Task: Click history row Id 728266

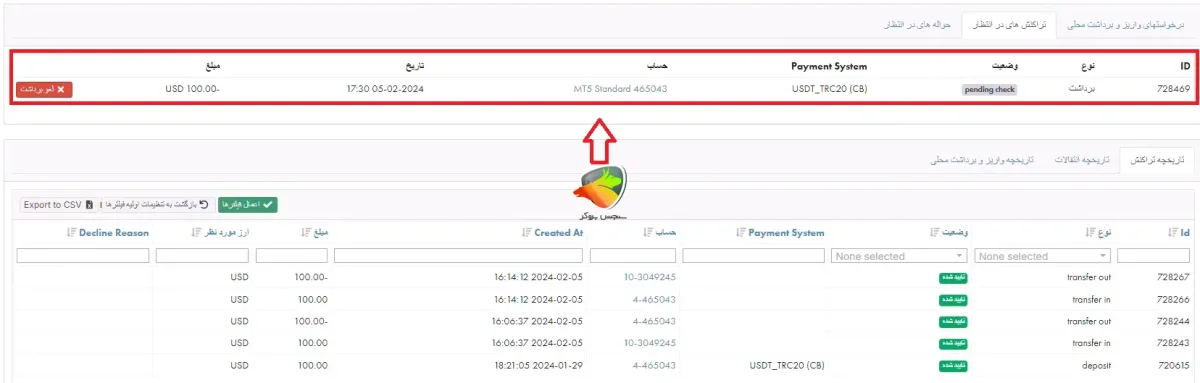Action: coord(1172,299)
